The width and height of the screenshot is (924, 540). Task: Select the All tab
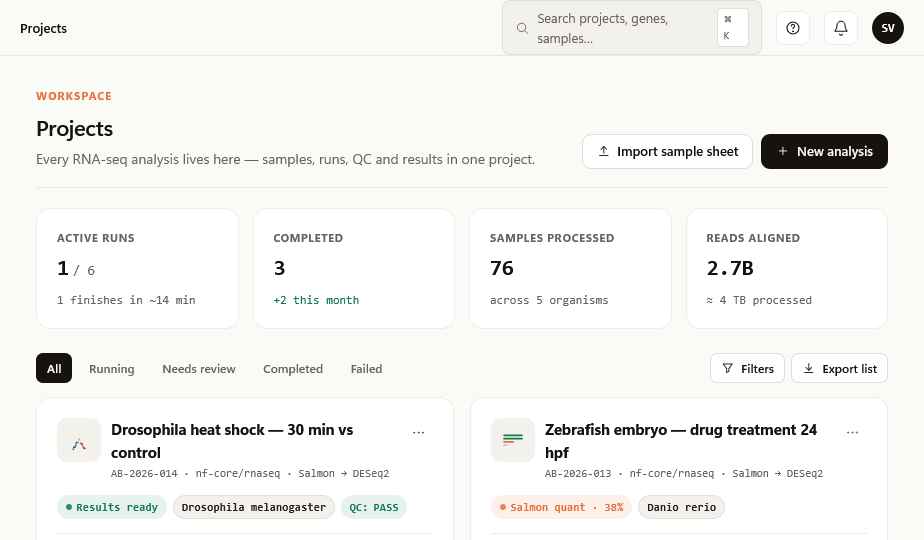pos(54,368)
